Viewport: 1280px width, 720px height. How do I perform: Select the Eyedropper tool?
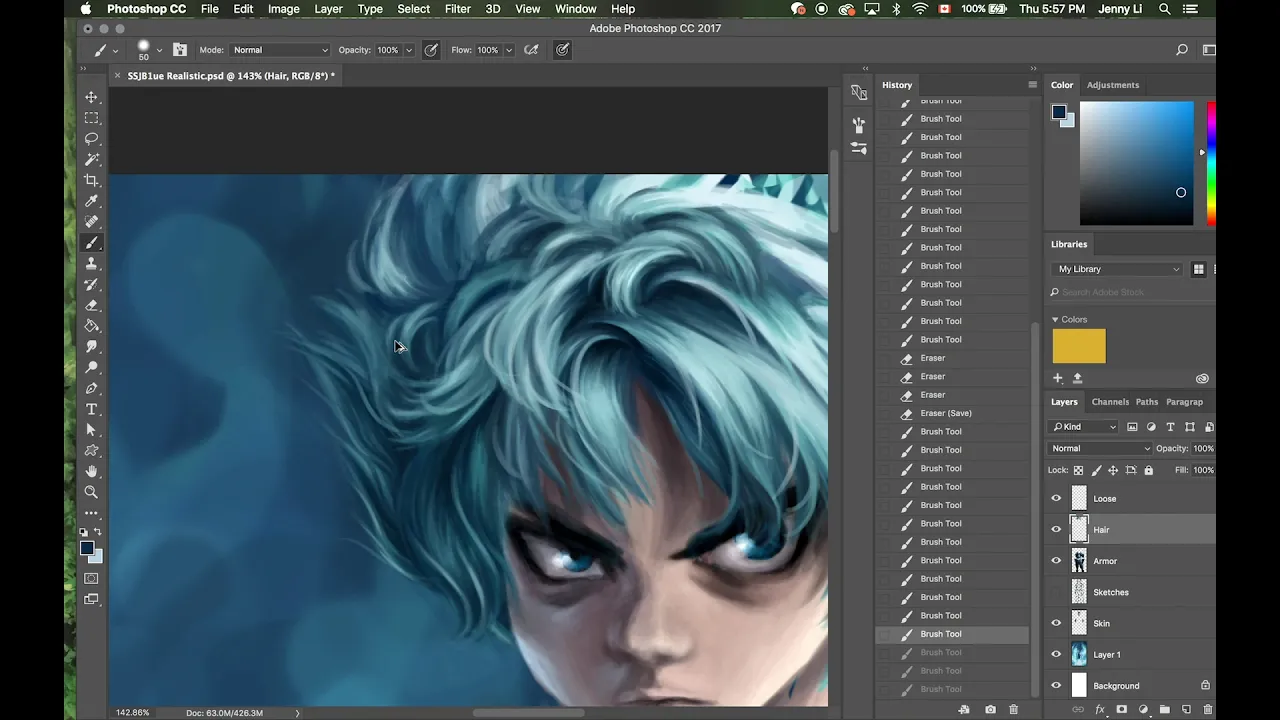(92, 201)
